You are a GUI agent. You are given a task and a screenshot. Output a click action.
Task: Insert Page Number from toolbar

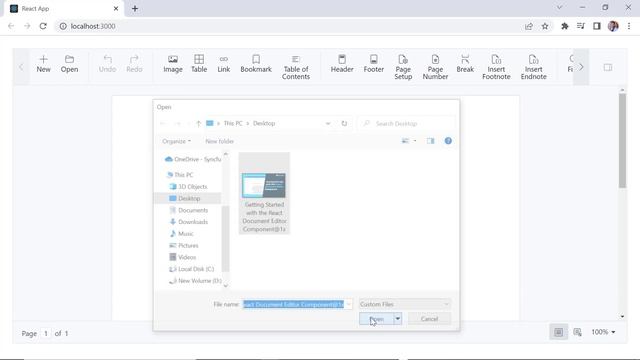(x=435, y=67)
